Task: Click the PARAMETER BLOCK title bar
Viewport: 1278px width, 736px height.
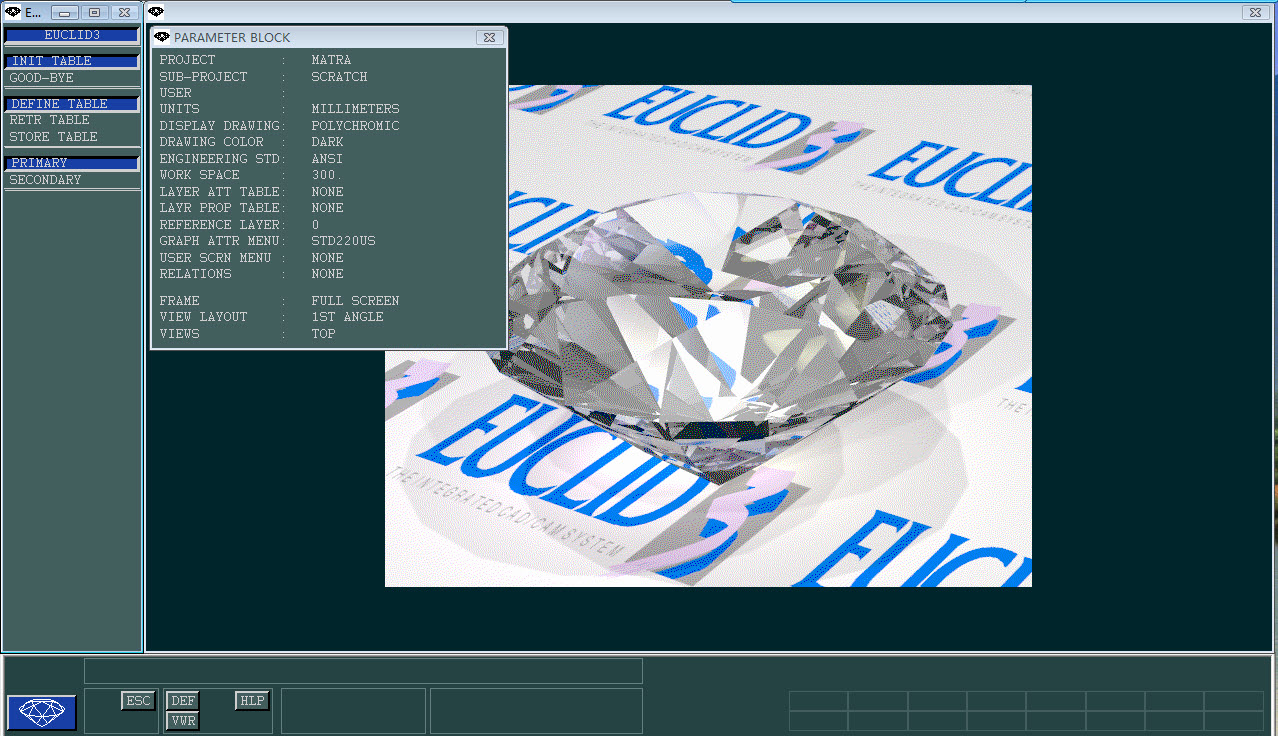Action: [x=328, y=37]
